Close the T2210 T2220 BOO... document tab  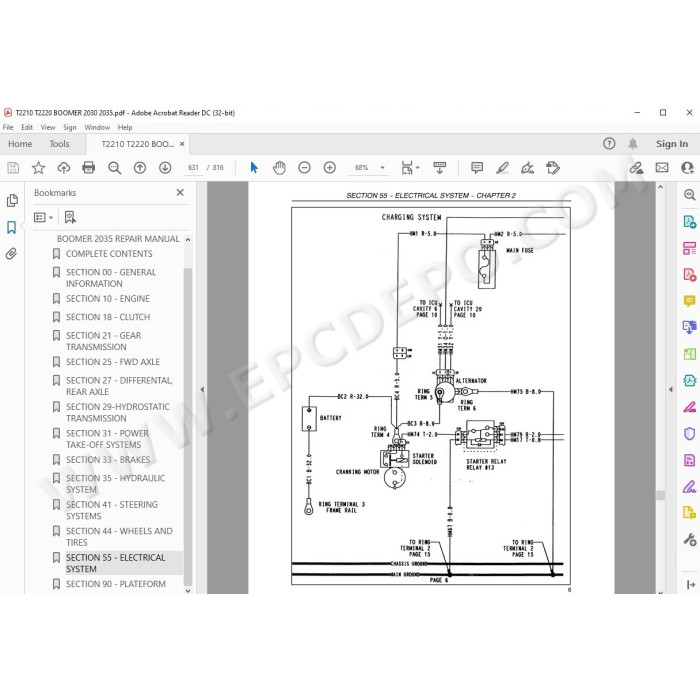[182, 144]
